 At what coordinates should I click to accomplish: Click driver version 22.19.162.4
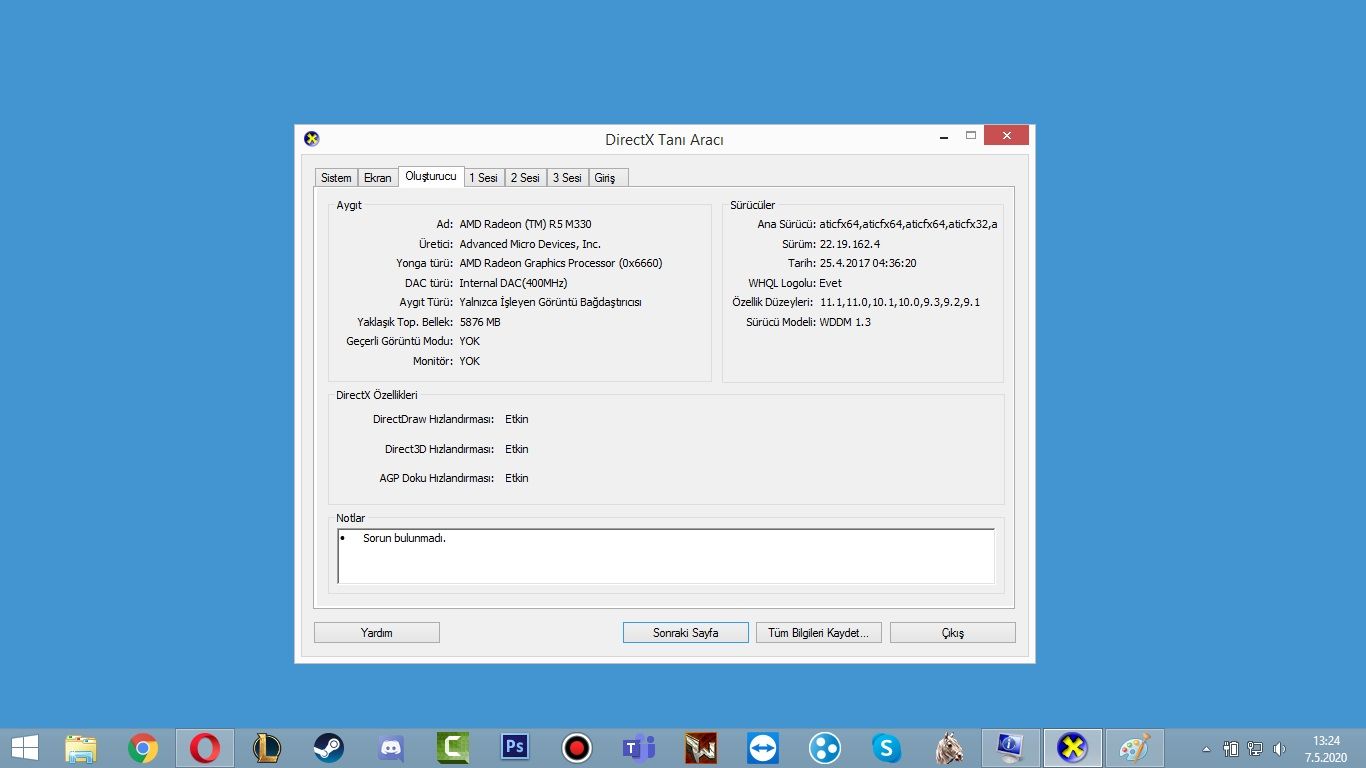pos(850,244)
